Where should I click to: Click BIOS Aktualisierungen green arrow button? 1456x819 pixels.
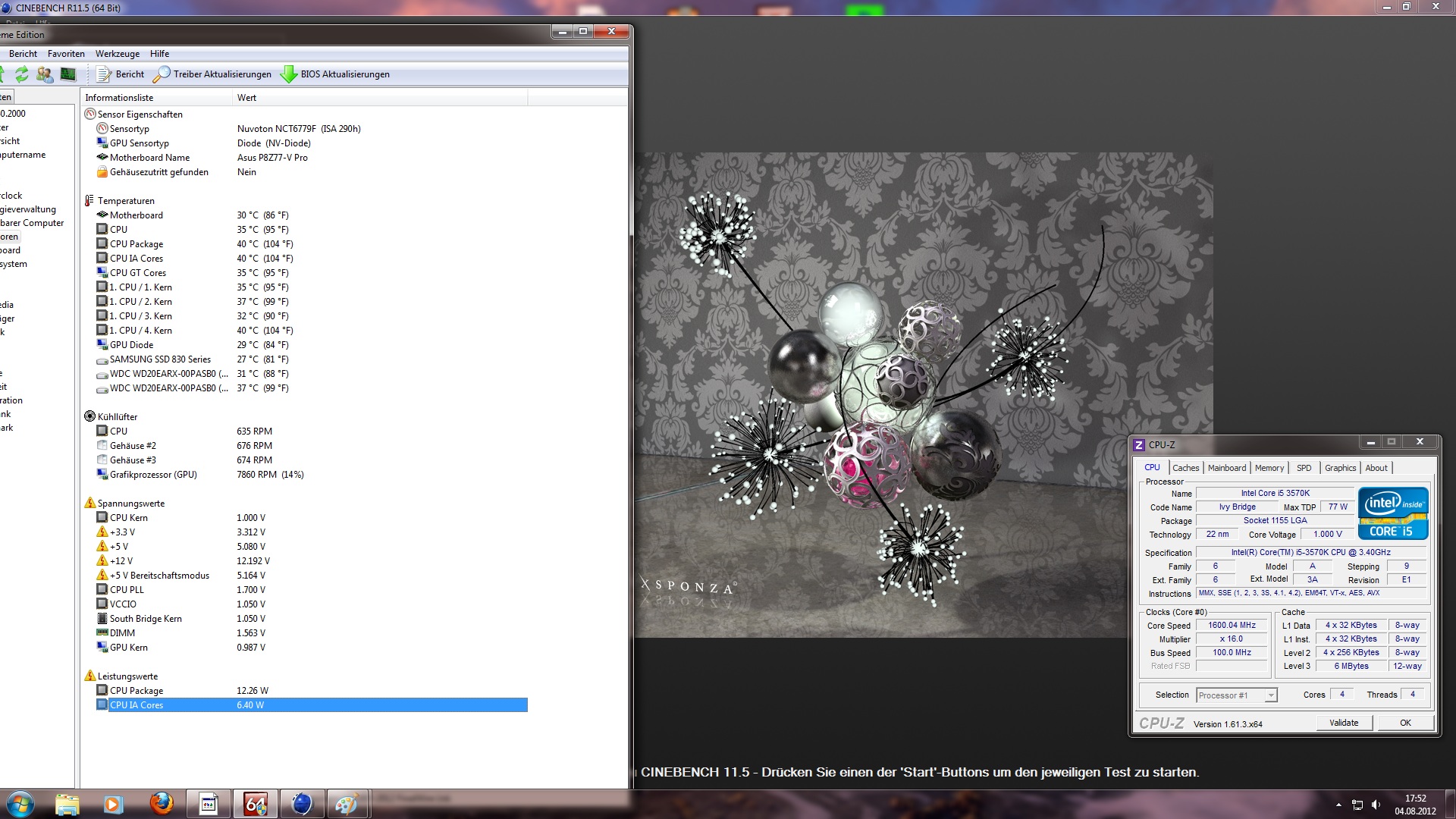[335, 74]
